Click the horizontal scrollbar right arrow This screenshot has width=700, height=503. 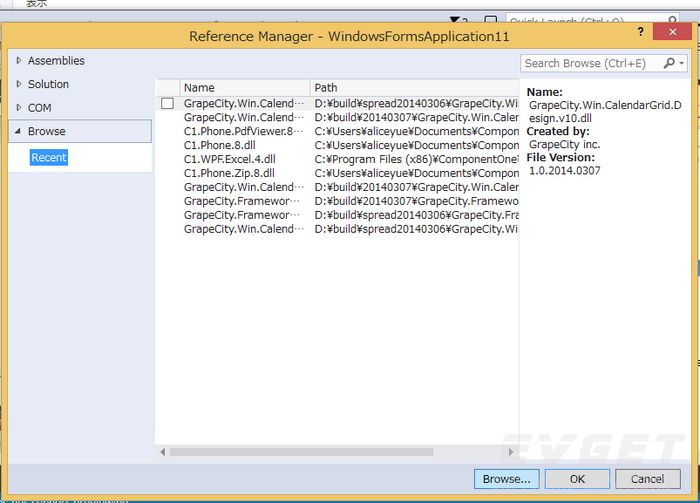[x=511, y=452]
